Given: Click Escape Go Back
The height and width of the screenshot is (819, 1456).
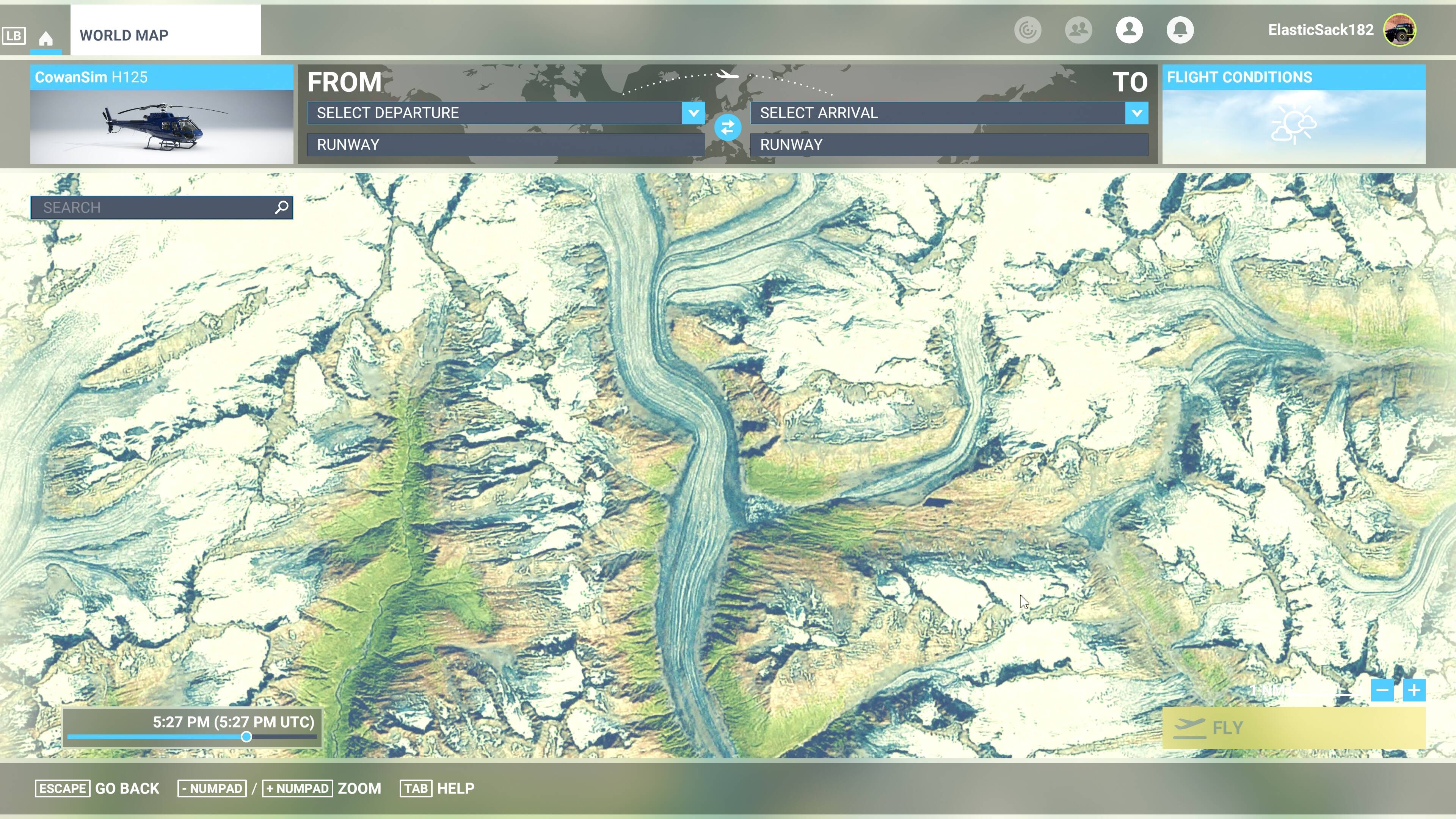Looking at the screenshot, I should (97, 789).
